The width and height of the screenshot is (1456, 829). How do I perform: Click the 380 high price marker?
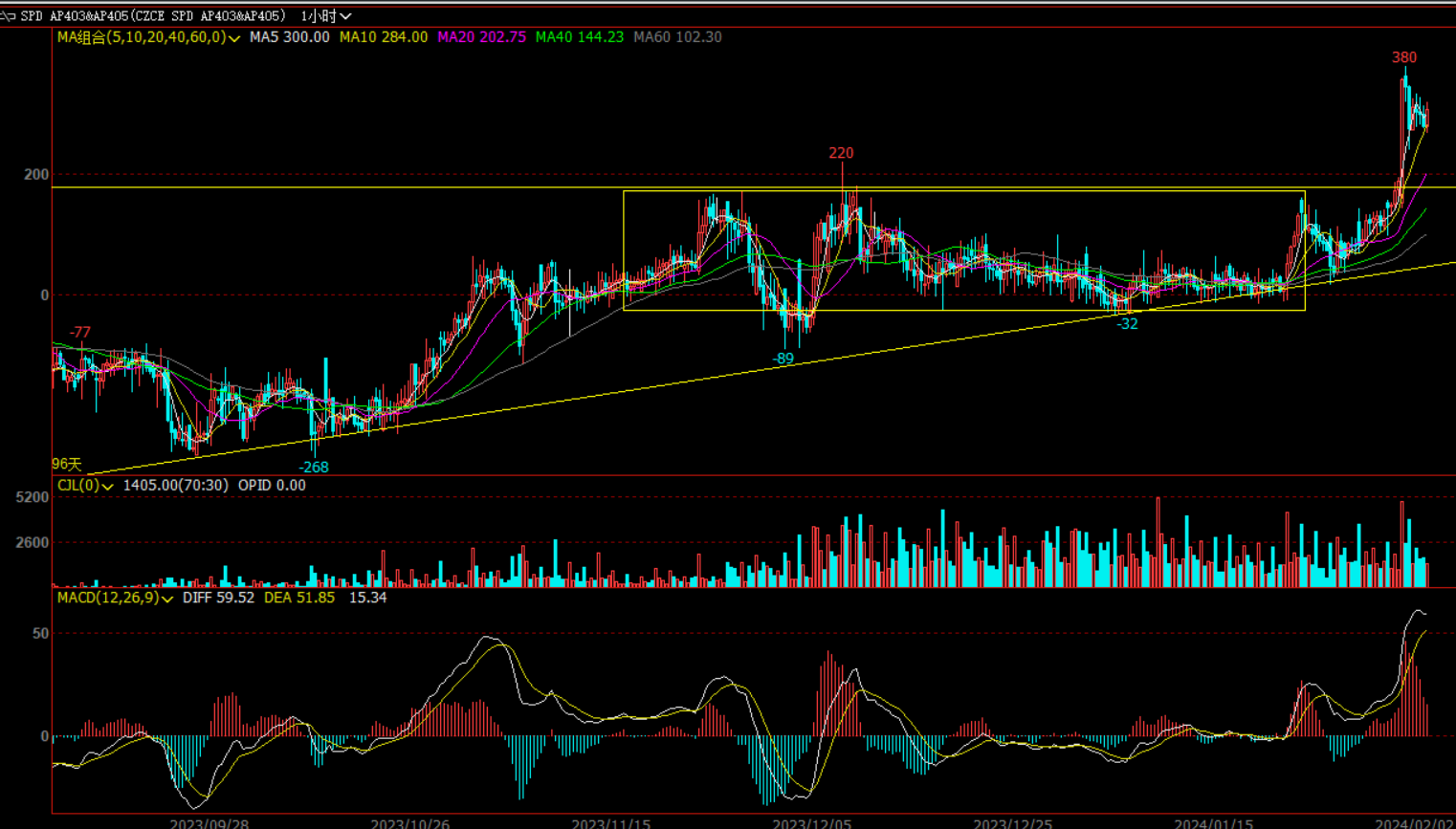pos(1403,57)
